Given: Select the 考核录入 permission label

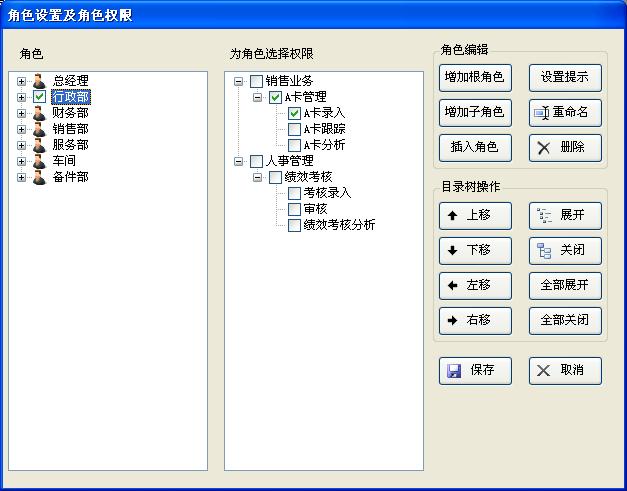Looking at the screenshot, I should 327,193.
